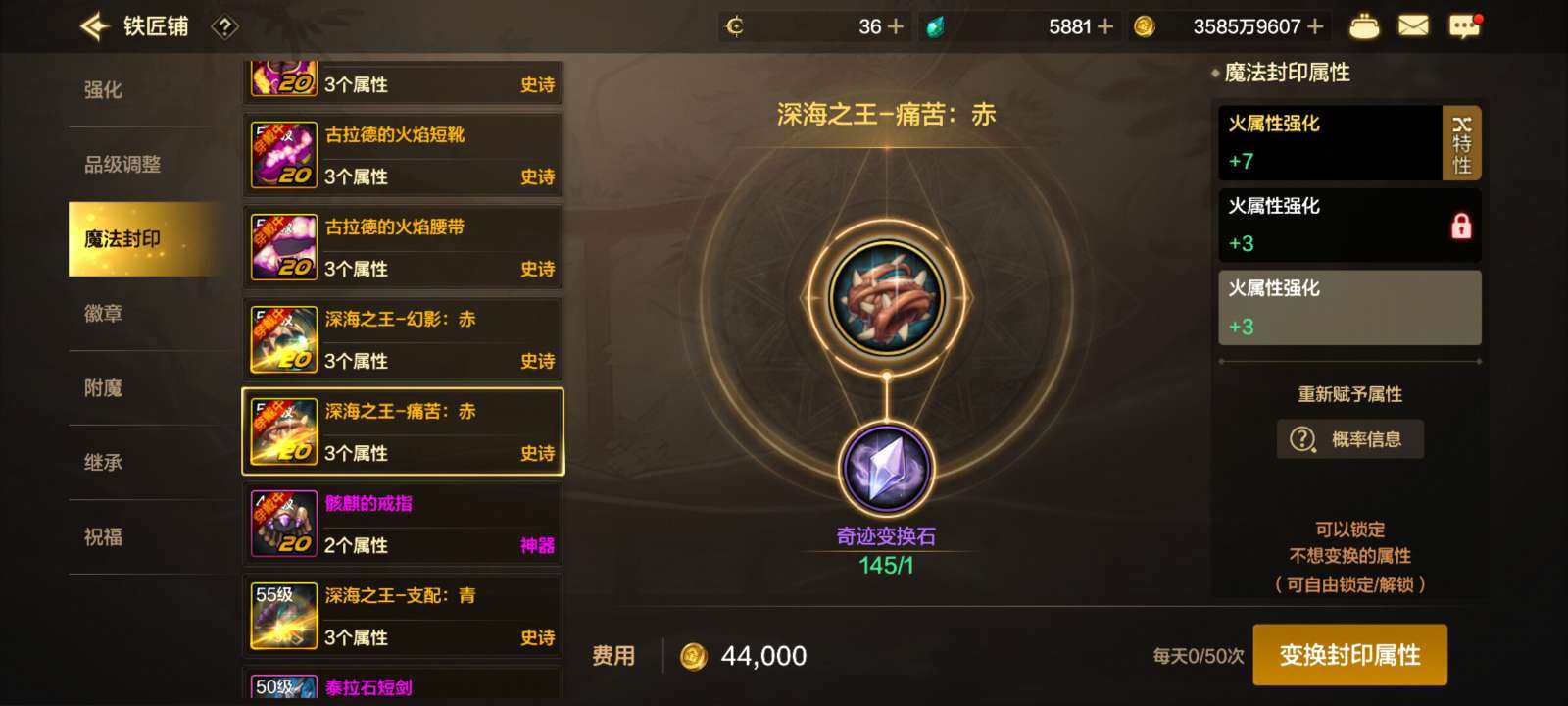Select 古拉德的火焰腰带 in equipment list
1568x706 pixels.
pos(403,247)
